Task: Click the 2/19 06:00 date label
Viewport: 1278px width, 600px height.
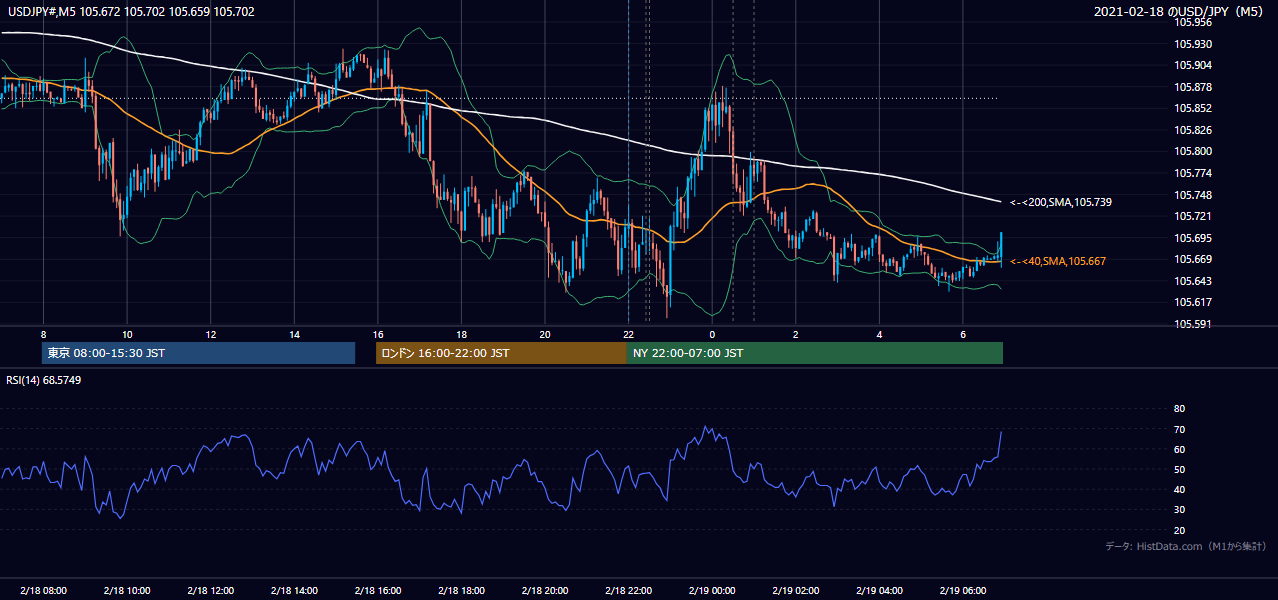Action: point(962,591)
